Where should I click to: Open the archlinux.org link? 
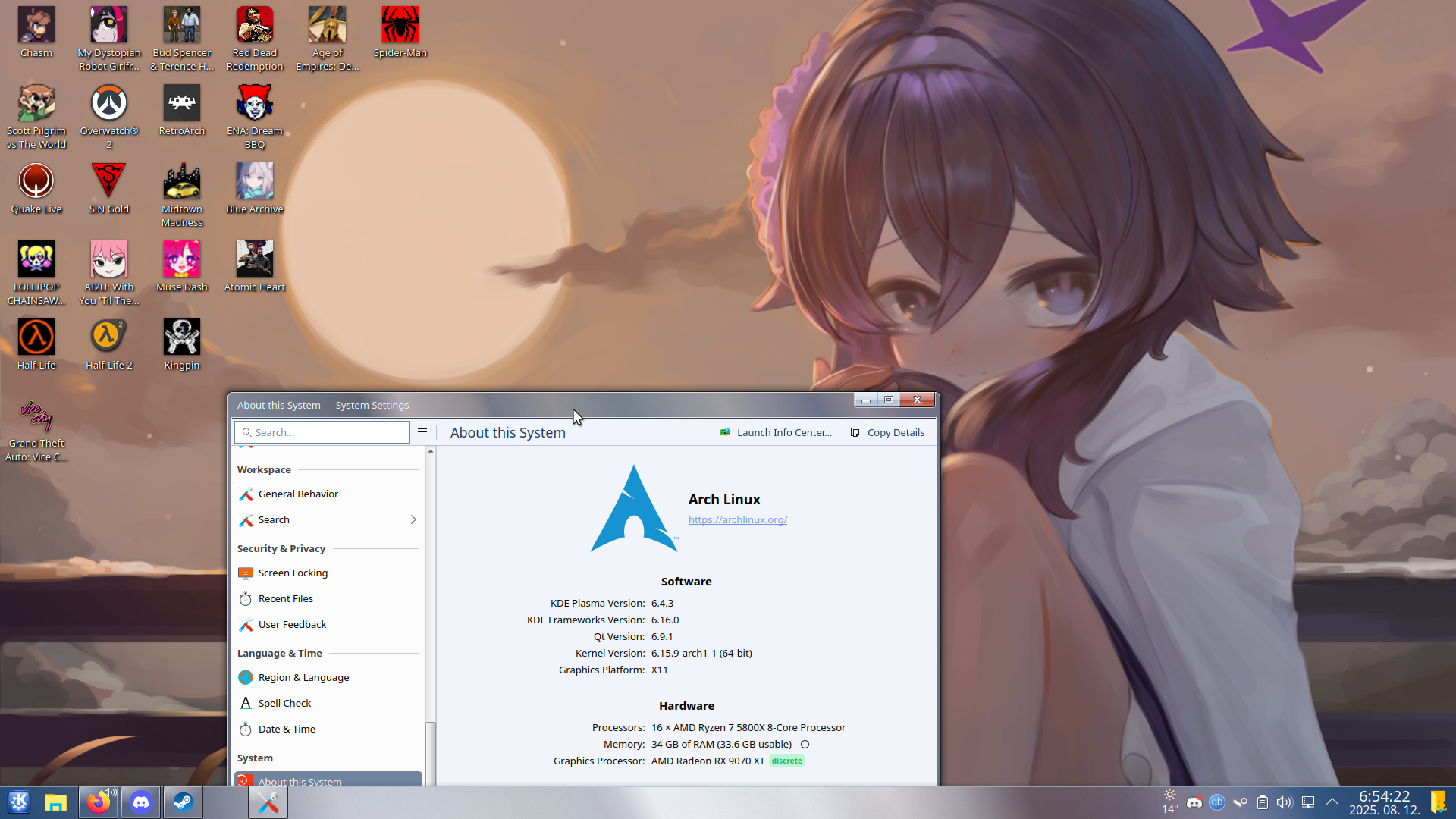point(738,519)
